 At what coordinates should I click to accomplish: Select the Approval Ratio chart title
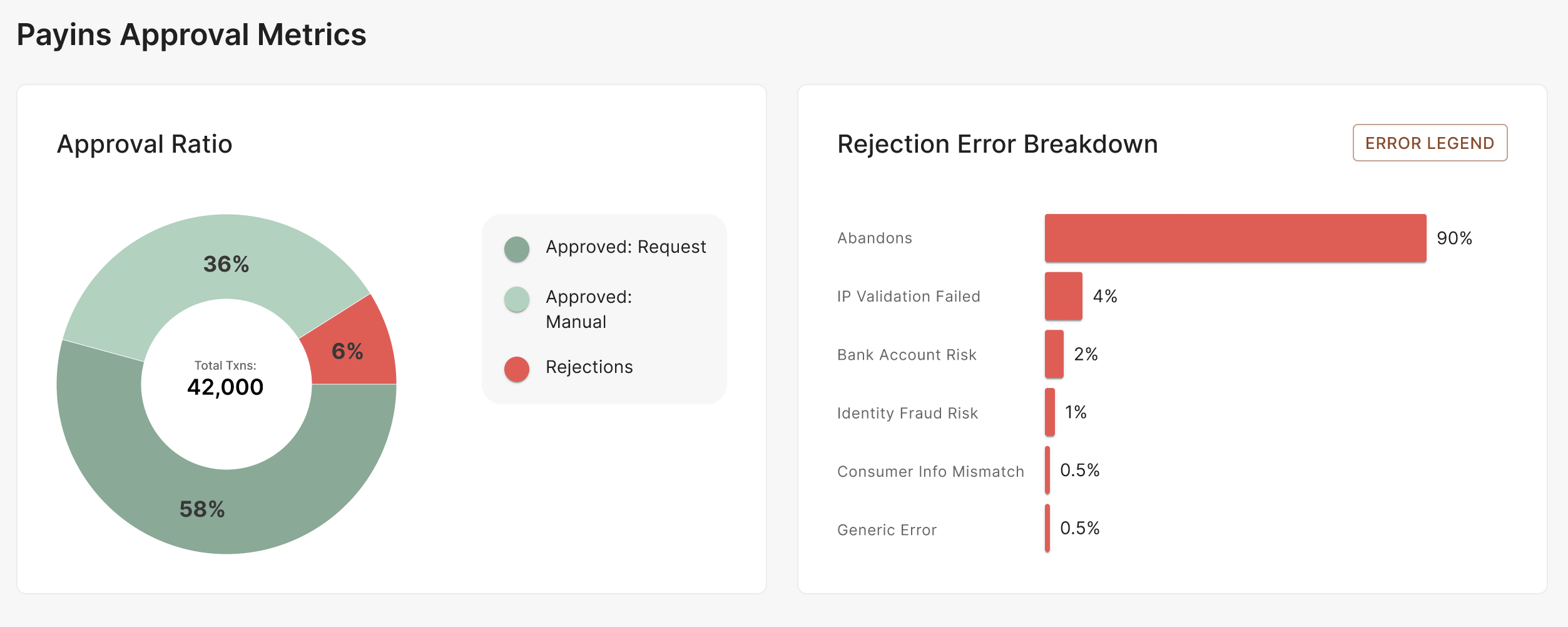[x=145, y=144]
